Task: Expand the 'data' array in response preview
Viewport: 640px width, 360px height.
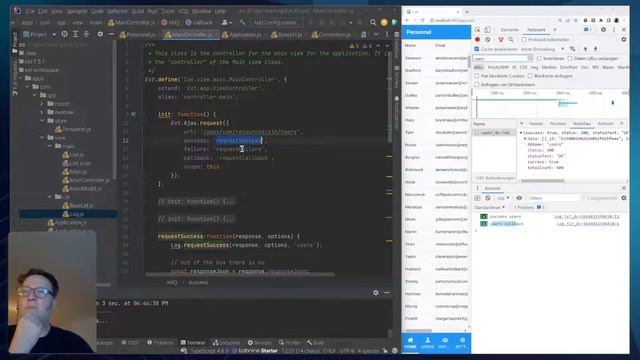Action: 525,139
